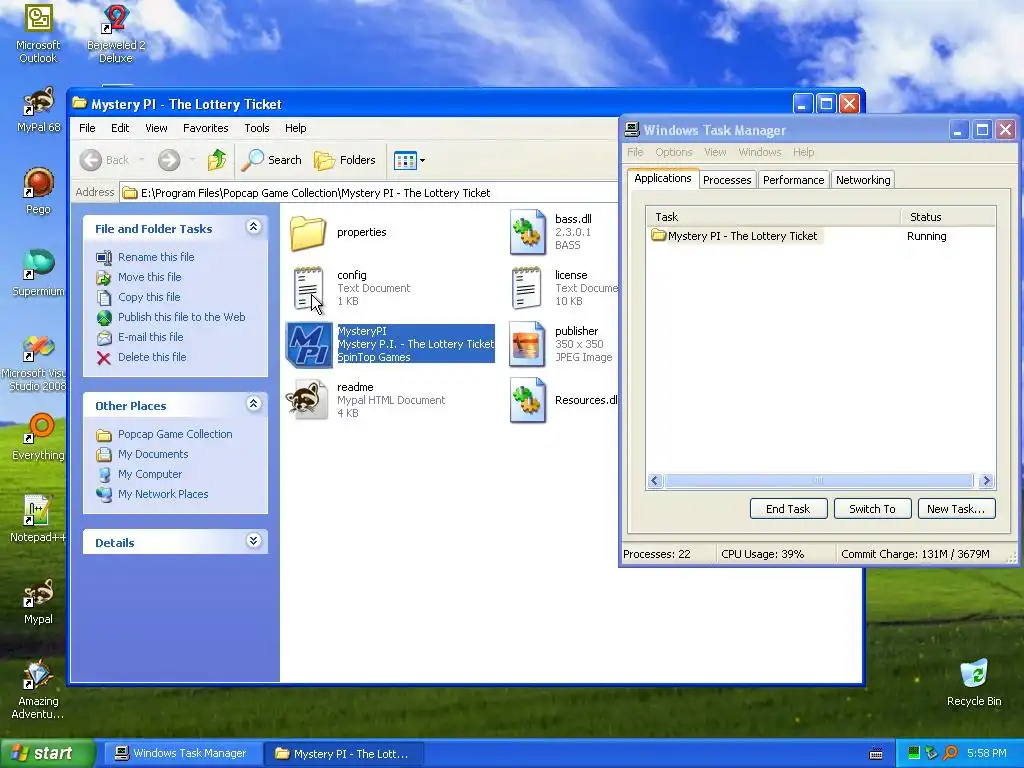Image resolution: width=1024 pixels, height=768 pixels.
Task: Click the task list horizontal scrollbar right arrow
Action: pyautogui.click(x=986, y=481)
